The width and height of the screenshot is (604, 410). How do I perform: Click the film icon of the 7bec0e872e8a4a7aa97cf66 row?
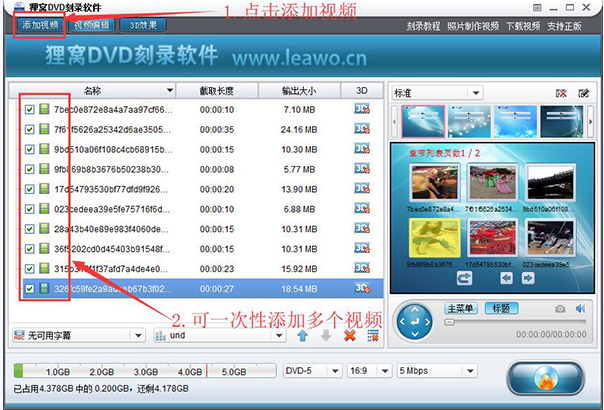44,109
